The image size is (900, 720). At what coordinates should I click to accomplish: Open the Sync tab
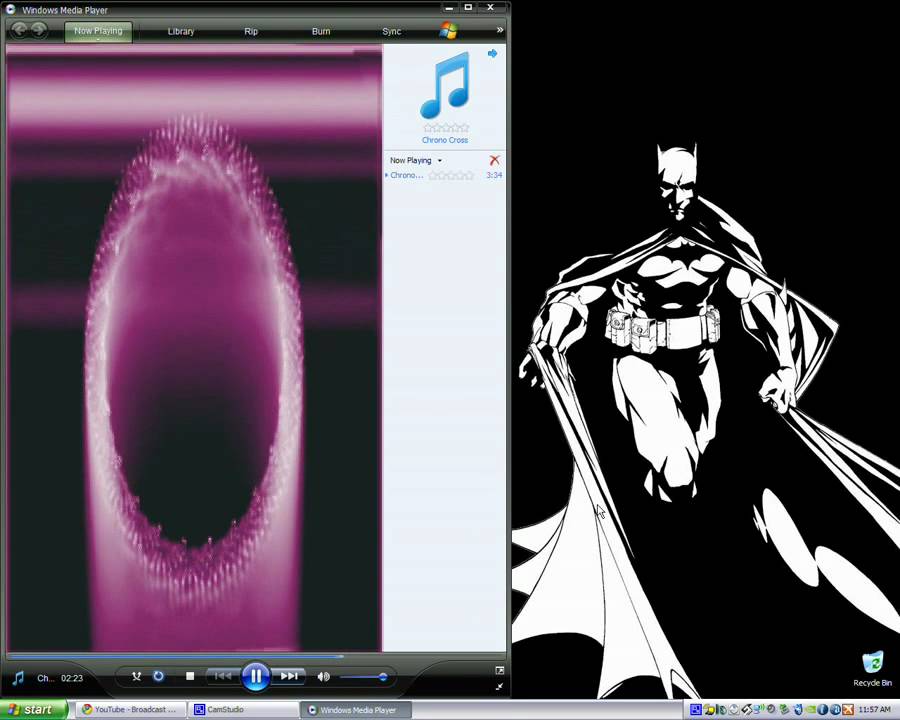pyautogui.click(x=391, y=31)
